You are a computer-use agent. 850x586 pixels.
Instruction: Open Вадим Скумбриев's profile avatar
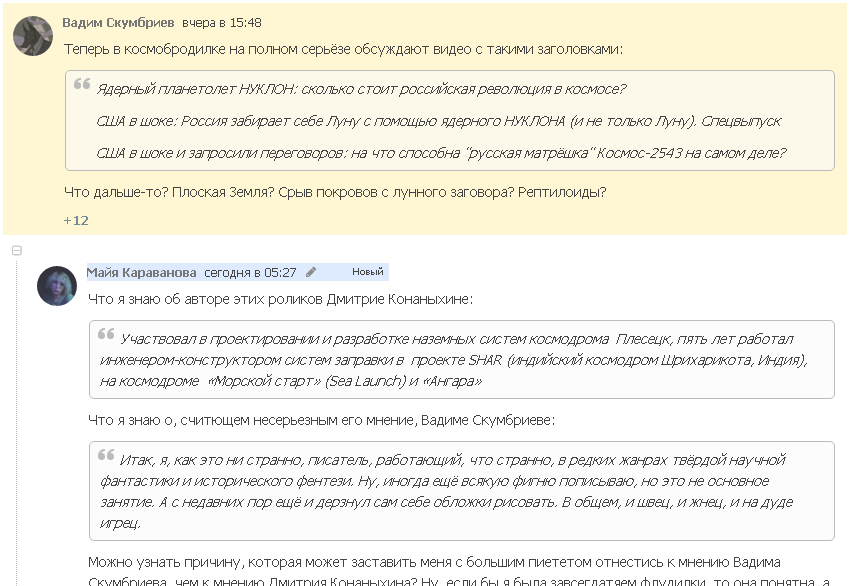click(x=33, y=36)
